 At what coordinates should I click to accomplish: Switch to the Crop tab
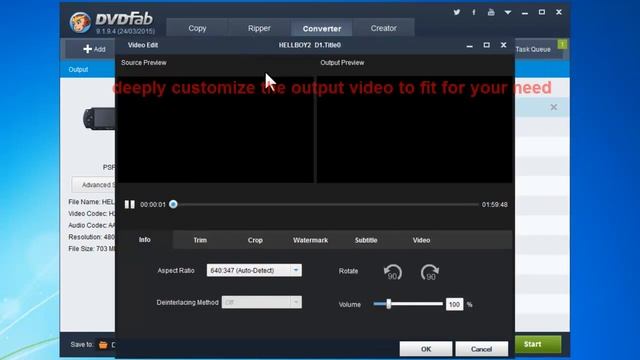(x=255, y=240)
